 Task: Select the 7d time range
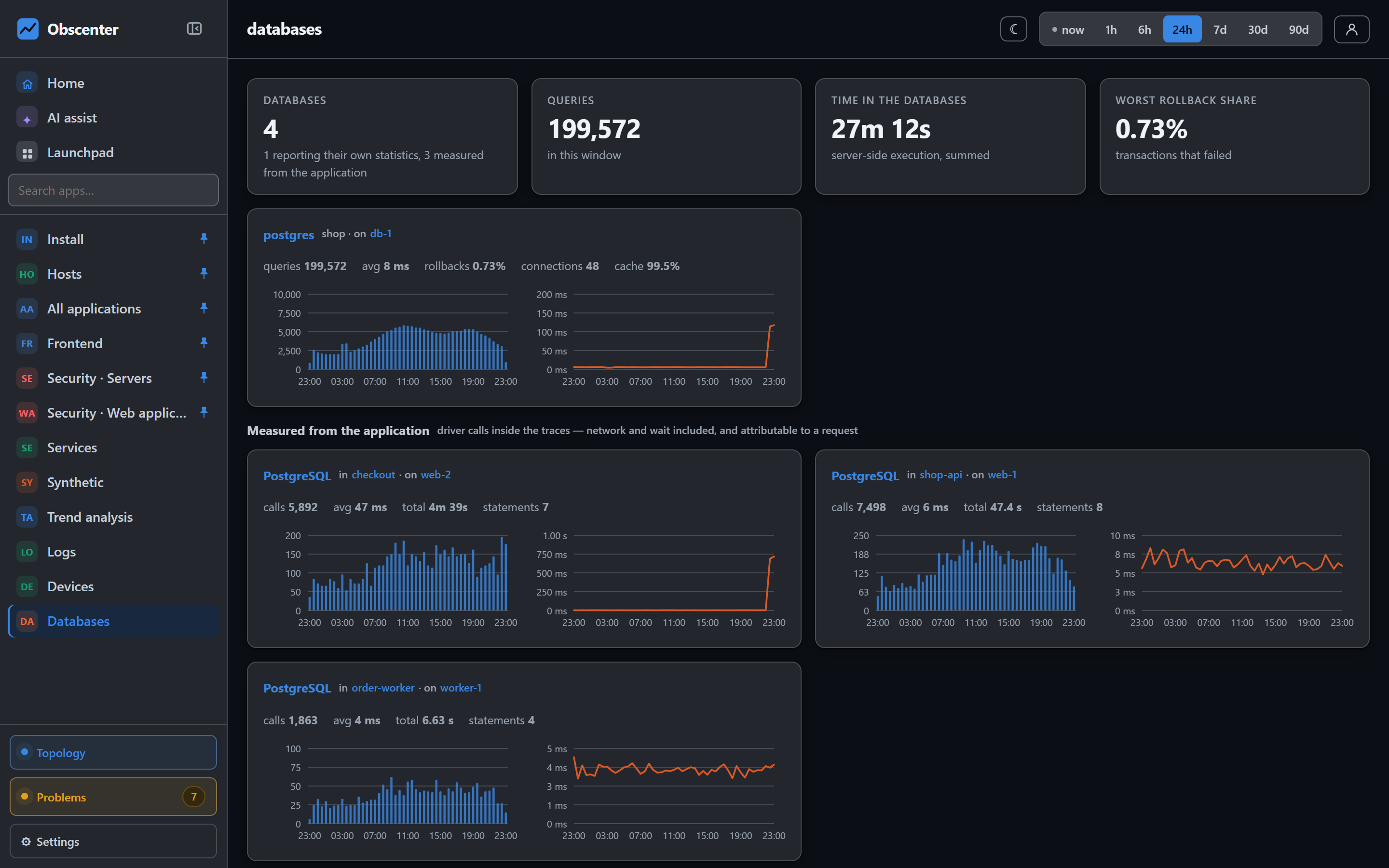tap(1220, 29)
